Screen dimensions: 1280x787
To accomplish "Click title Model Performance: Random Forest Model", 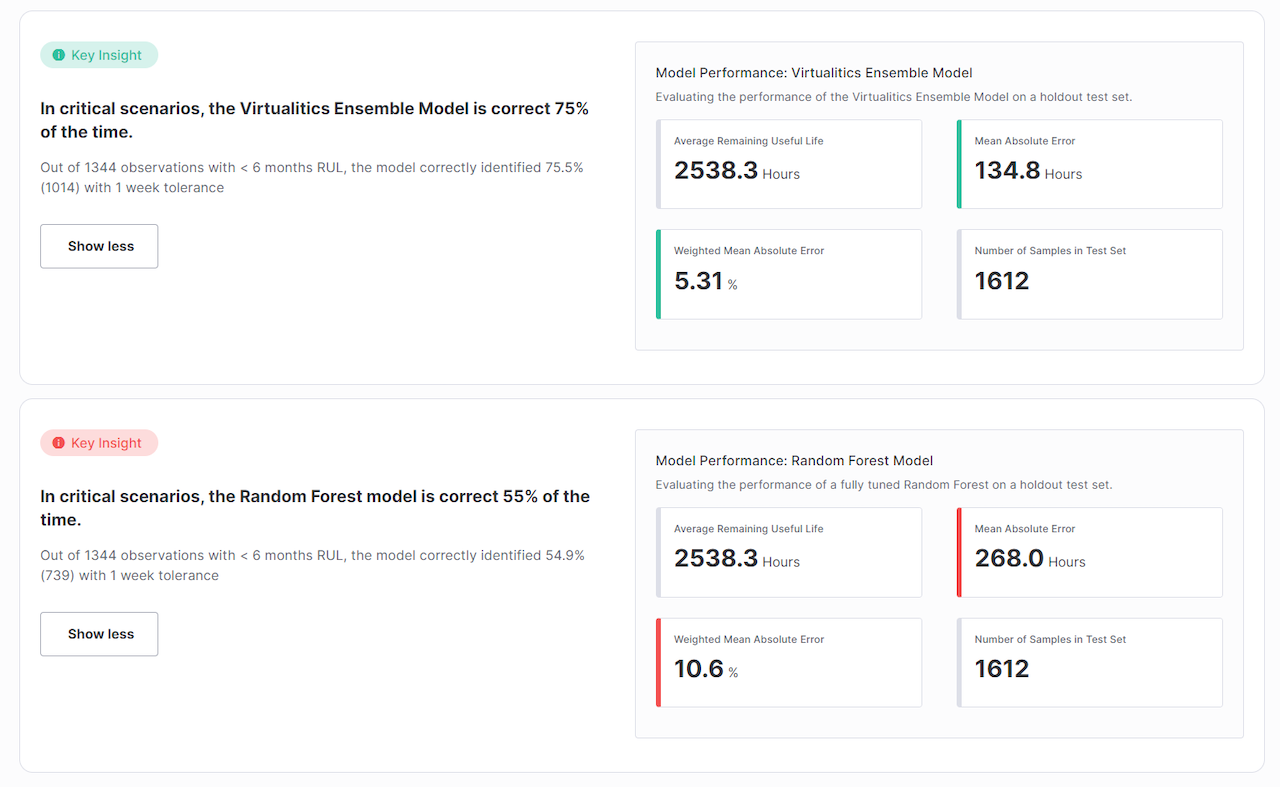I will [x=794, y=461].
